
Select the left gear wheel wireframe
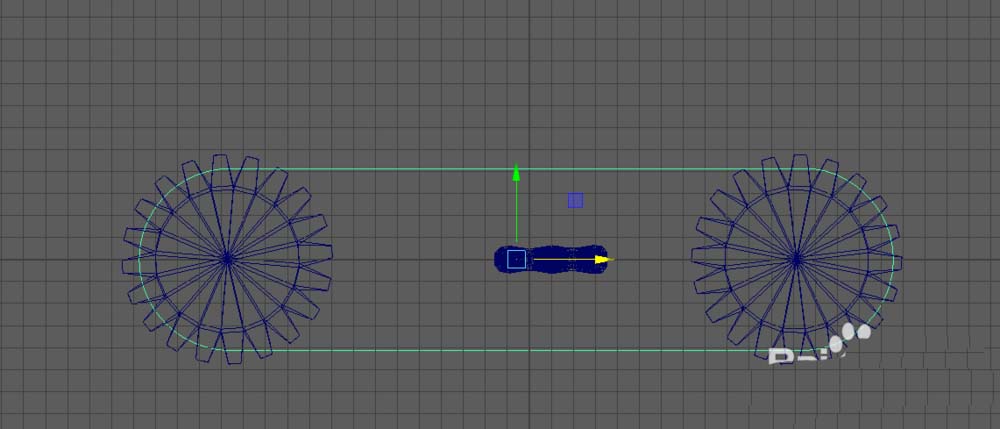tap(227, 259)
